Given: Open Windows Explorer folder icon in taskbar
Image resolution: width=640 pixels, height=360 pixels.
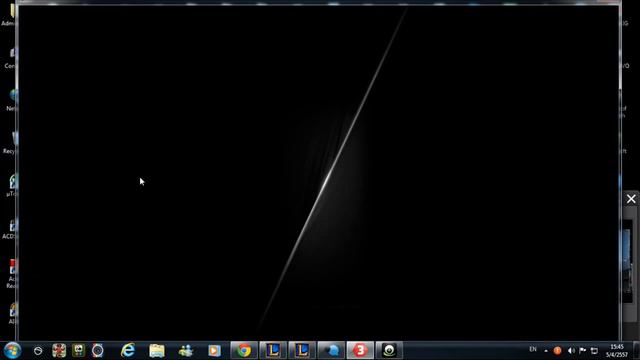Looking at the screenshot, I should click(x=157, y=350).
